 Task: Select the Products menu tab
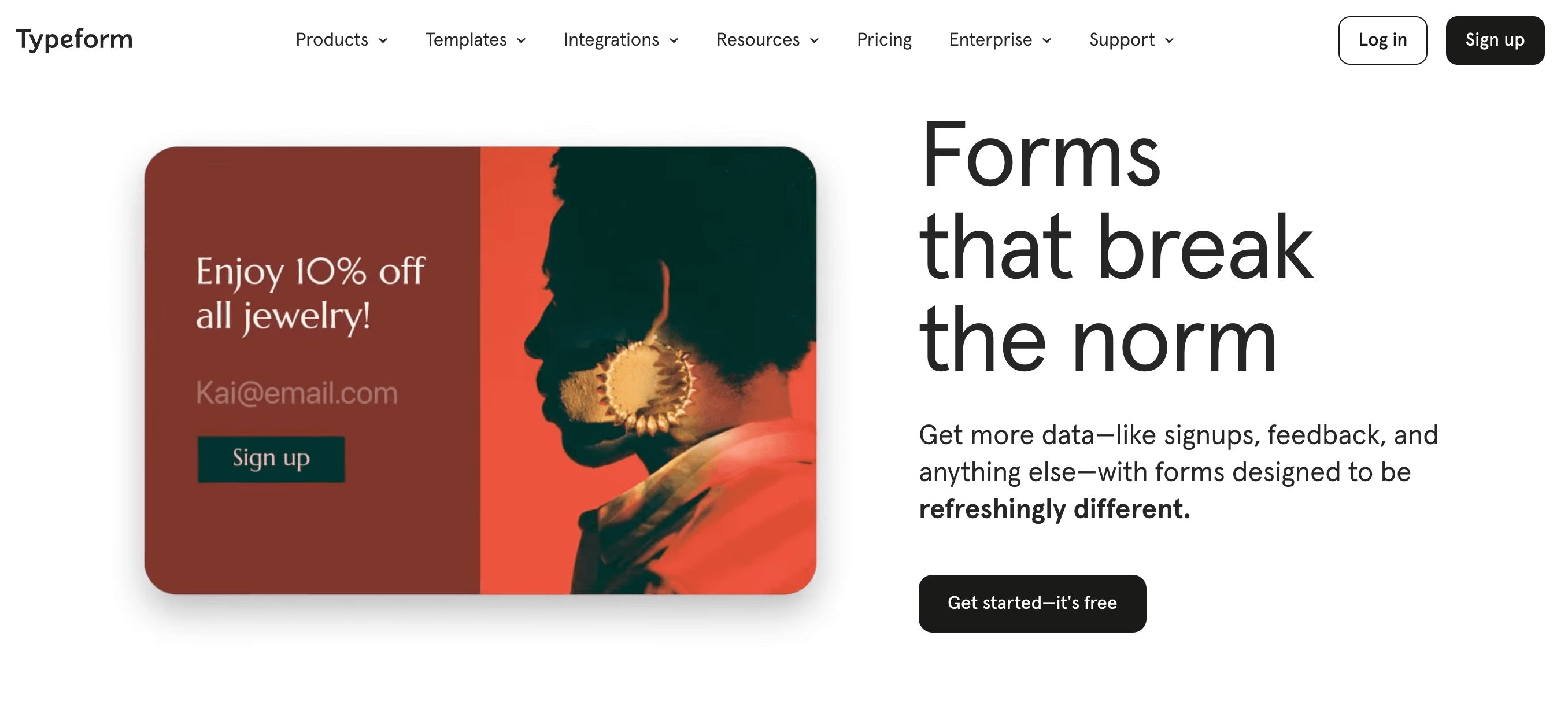pyautogui.click(x=340, y=40)
